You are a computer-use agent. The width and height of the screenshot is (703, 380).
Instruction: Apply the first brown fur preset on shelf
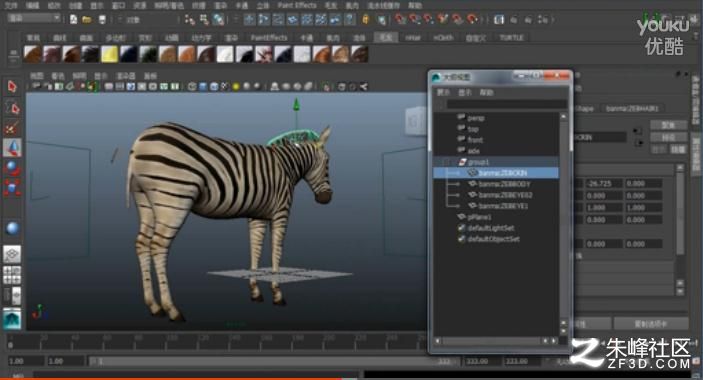pyautogui.click(x=33, y=54)
